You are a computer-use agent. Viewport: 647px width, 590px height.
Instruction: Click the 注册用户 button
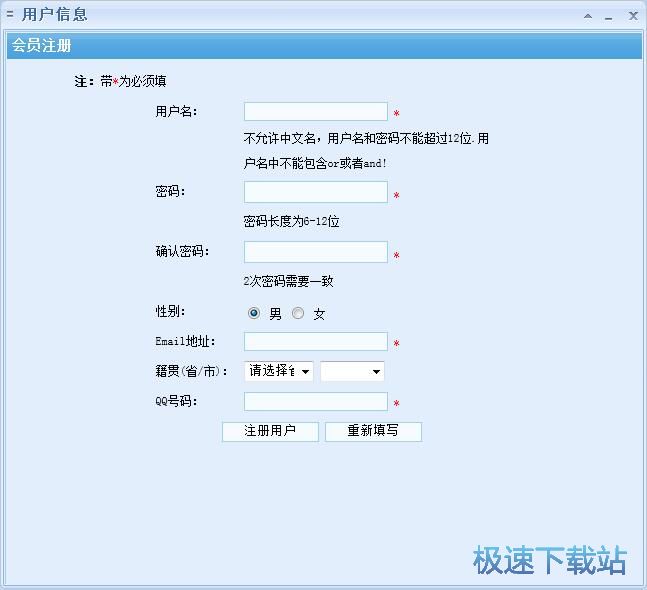(270, 432)
